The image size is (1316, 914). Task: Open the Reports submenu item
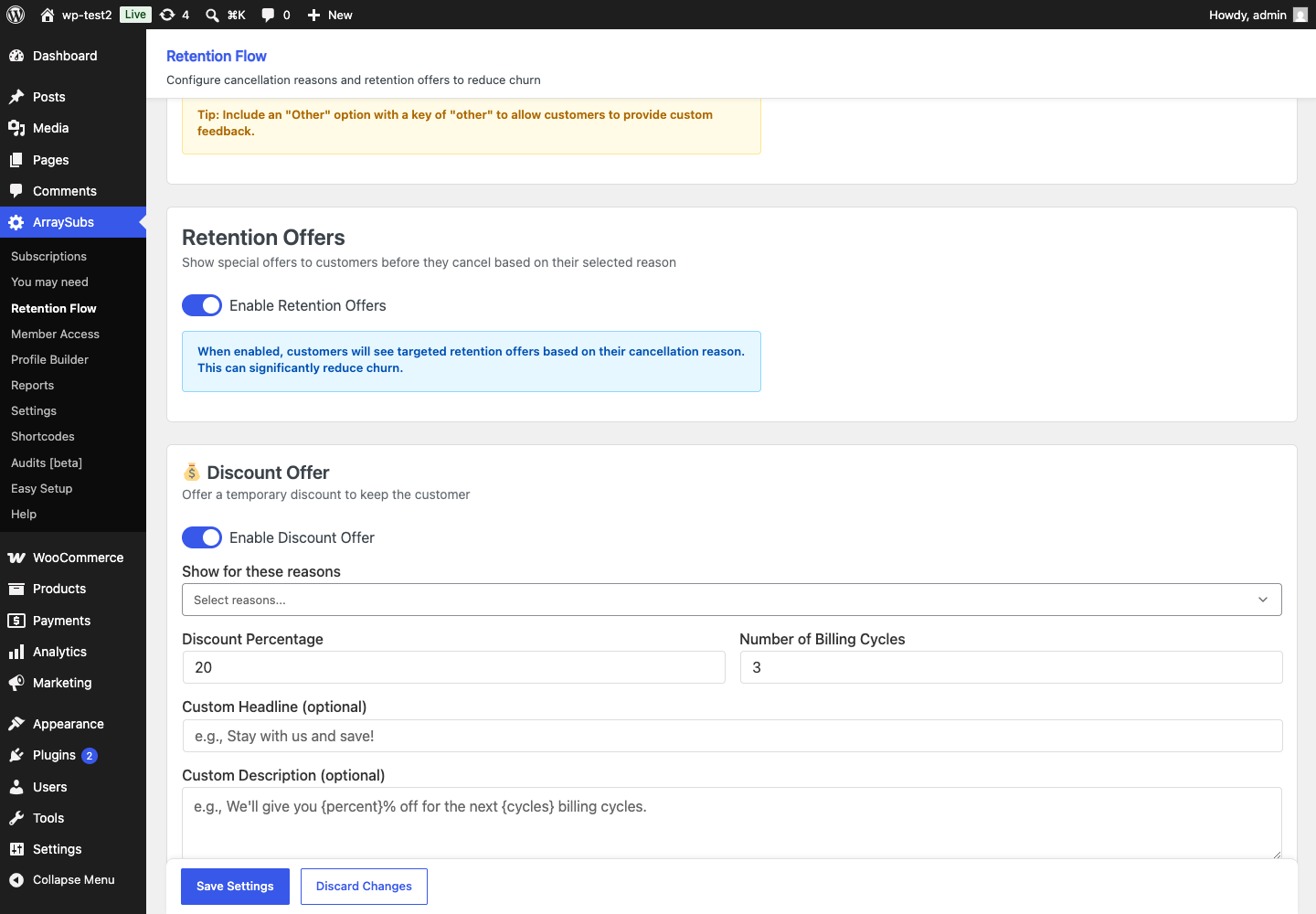click(32, 386)
